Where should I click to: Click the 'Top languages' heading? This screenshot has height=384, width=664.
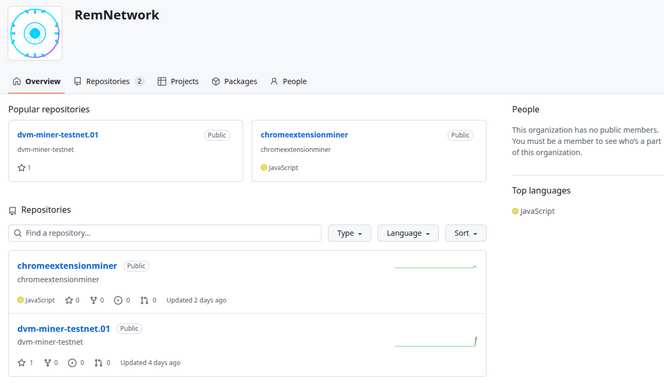pyautogui.click(x=541, y=191)
